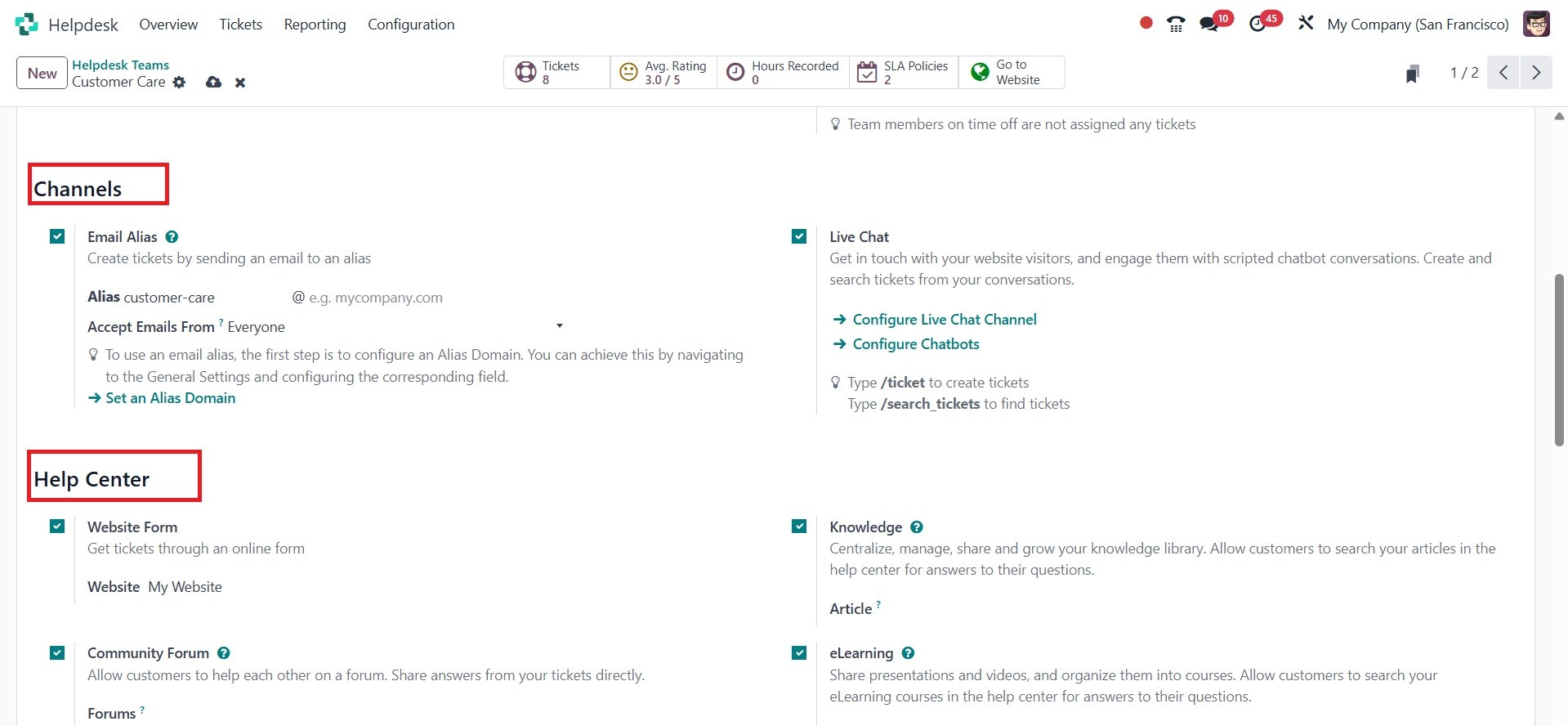Toggle the Community Forum checkbox
Screen dimensions: 1568x726
(57, 652)
